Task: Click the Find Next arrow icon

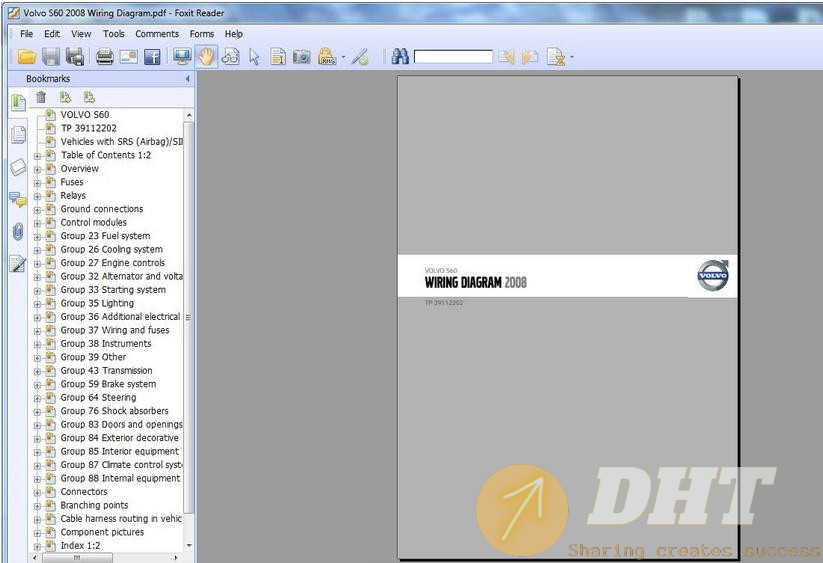Action: point(530,56)
